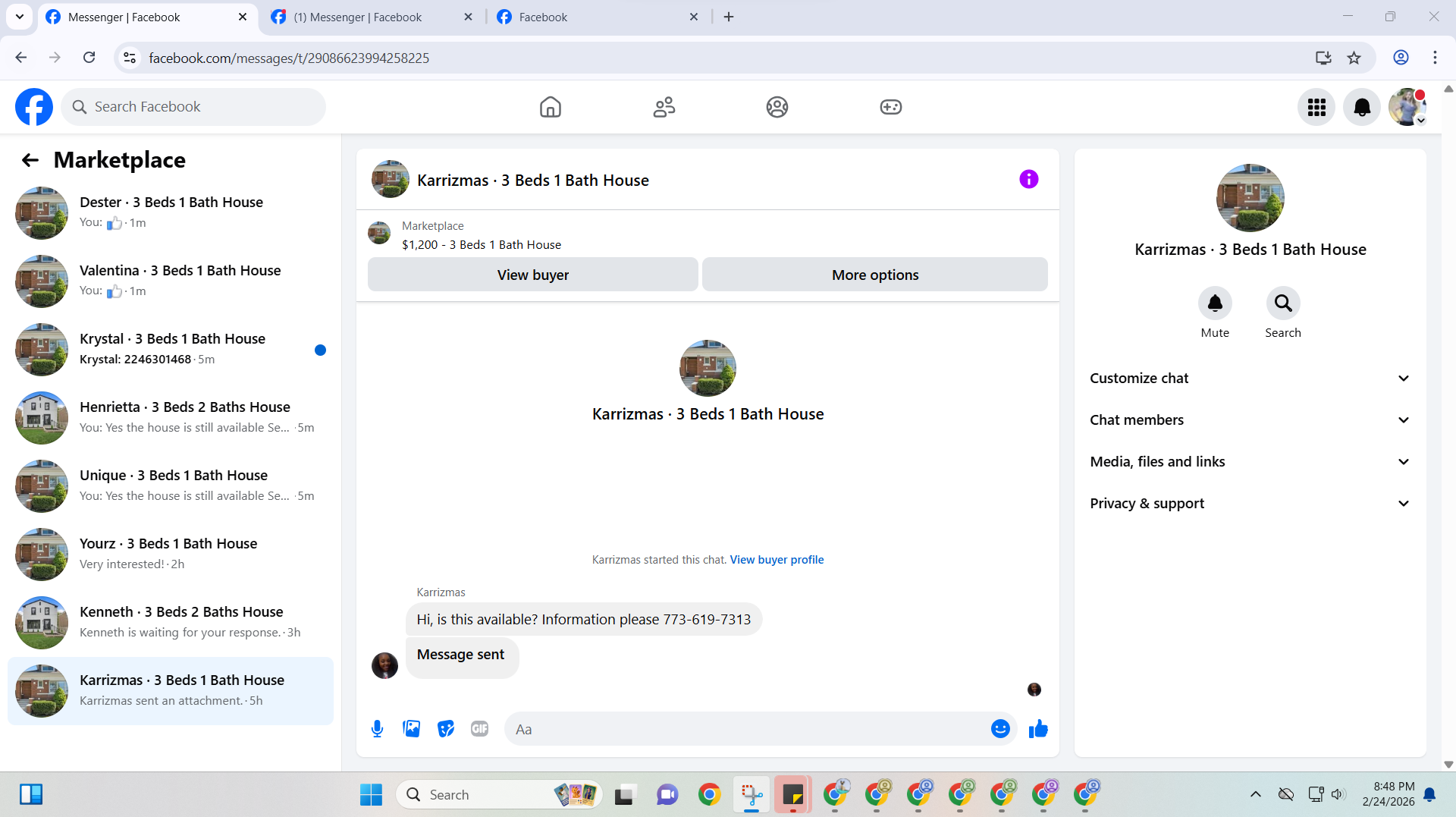View site information icon in address bar
The height and width of the screenshot is (817, 1456).
tap(130, 58)
